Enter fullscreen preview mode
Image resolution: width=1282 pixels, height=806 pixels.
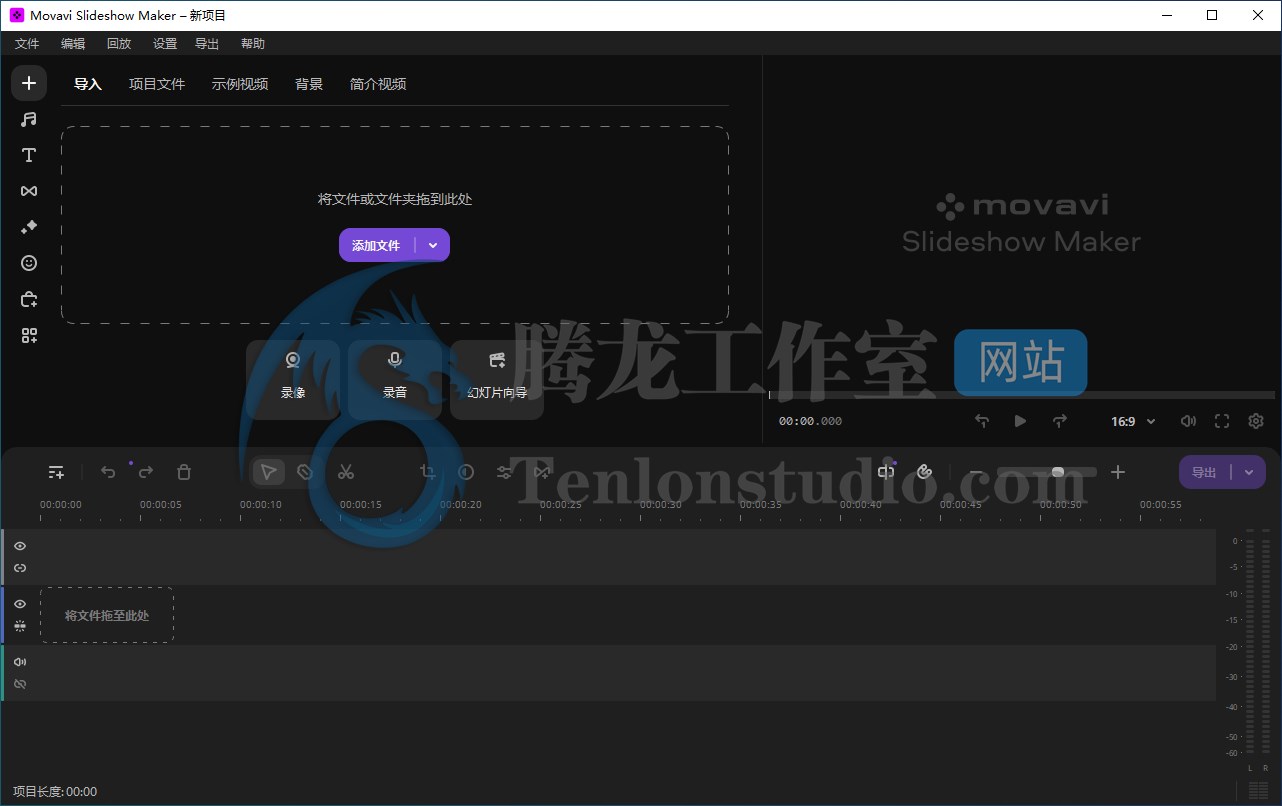1222,421
